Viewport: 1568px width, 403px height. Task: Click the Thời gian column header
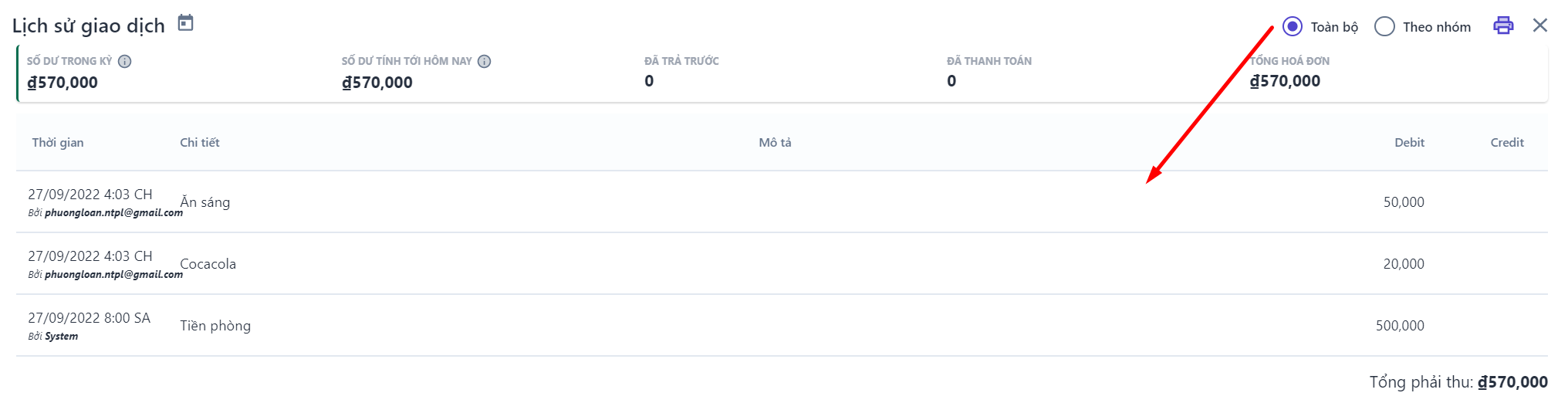point(58,143)
